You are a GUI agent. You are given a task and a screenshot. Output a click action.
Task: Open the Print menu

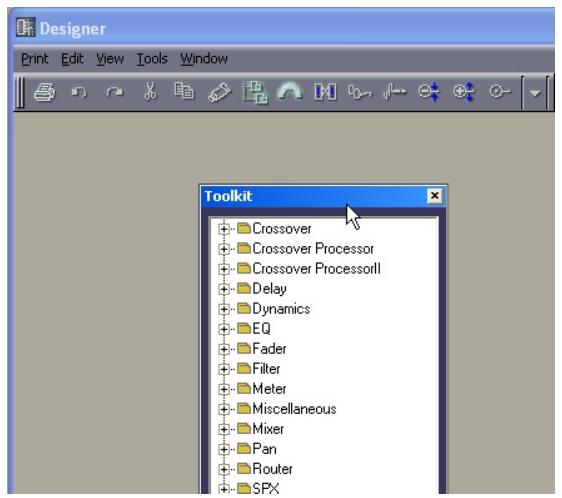point(34,59)
